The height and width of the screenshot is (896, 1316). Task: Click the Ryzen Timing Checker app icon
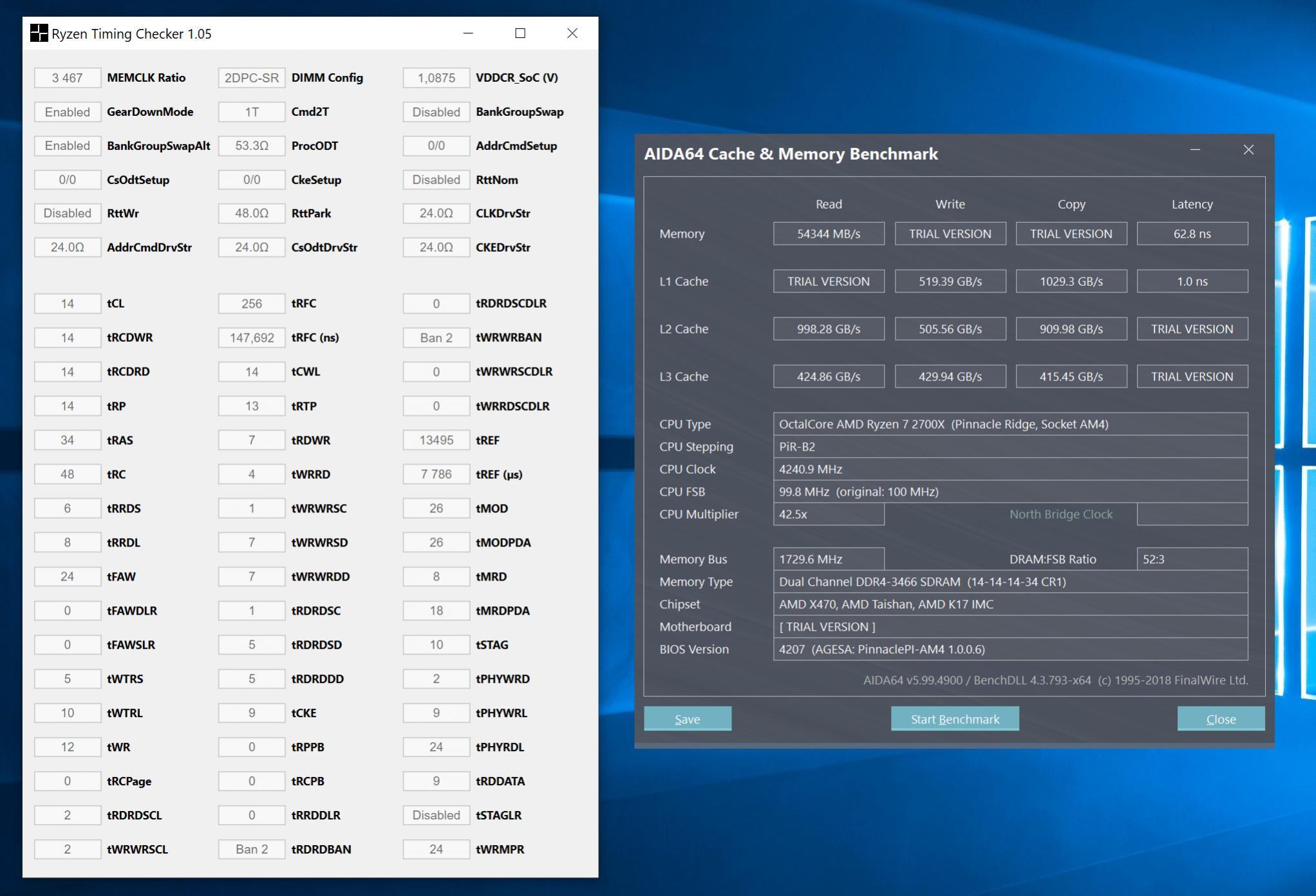point(39,33)
